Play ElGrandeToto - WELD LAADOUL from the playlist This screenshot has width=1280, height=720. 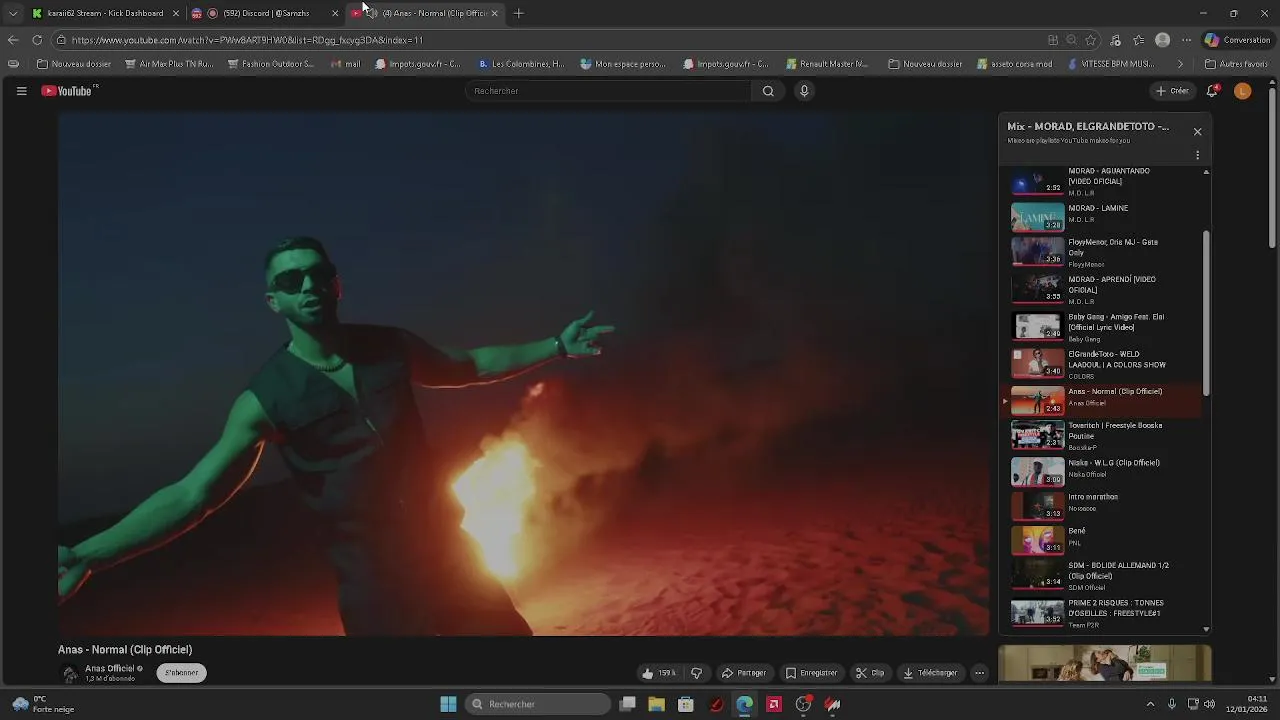point(1104,364)
